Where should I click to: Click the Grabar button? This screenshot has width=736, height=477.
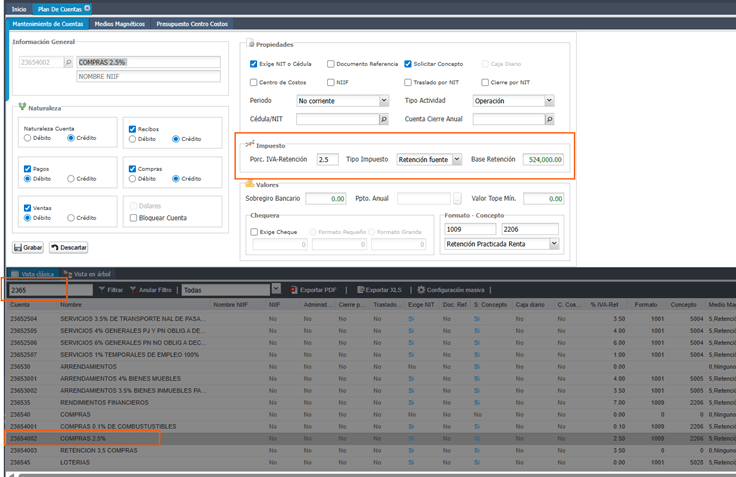(x=28, y=247)
